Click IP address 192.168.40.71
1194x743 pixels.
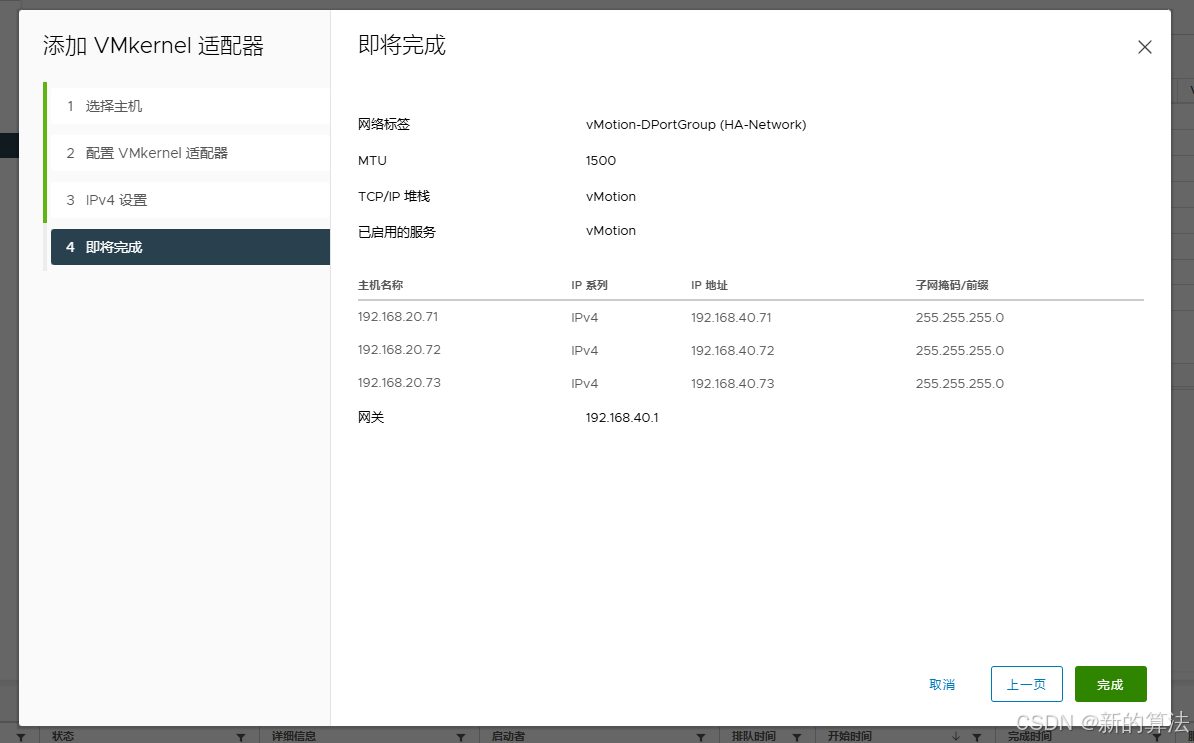[x=731, y=317]
